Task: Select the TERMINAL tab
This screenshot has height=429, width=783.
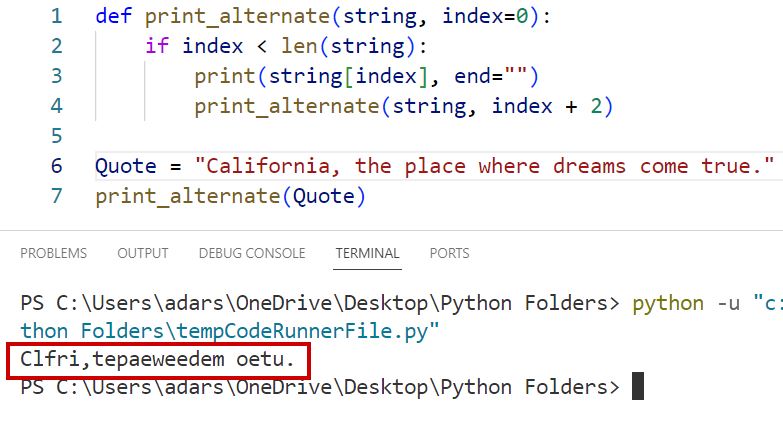Action: pos(368,253)
